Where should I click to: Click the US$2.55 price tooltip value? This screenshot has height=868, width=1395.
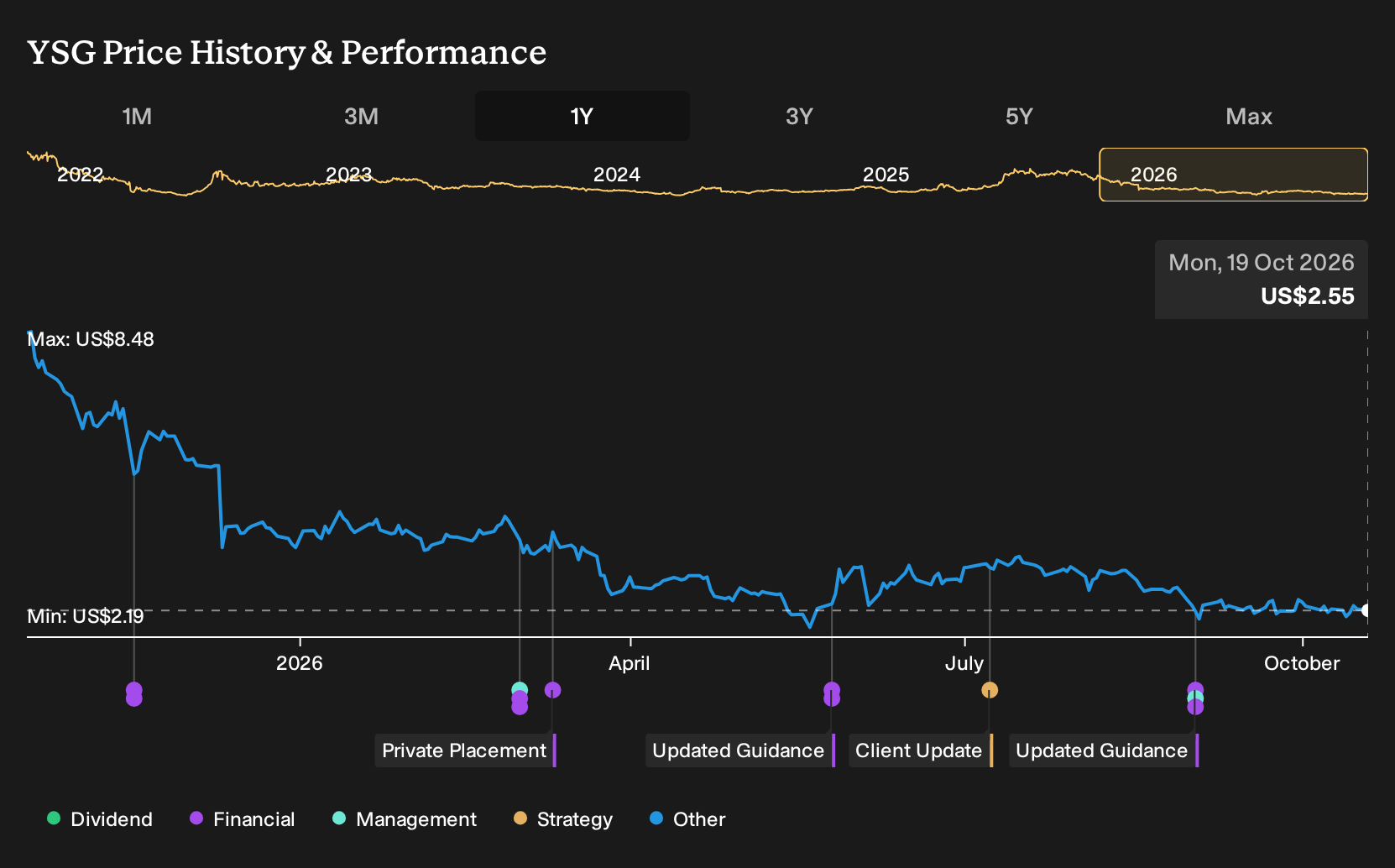[x=1308, y=296]
